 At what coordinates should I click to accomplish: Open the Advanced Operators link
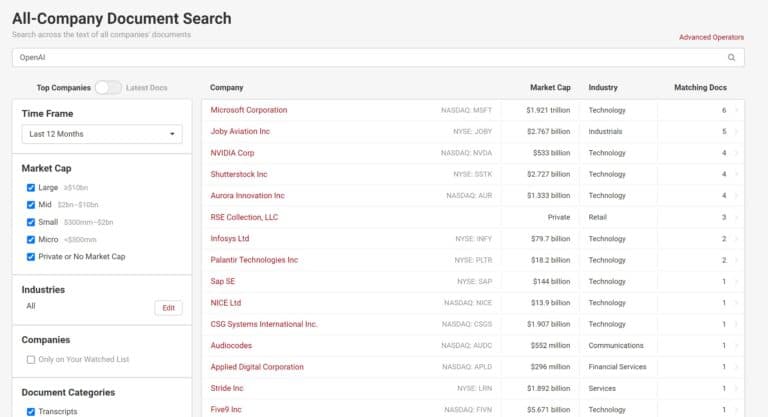point(711,37)
